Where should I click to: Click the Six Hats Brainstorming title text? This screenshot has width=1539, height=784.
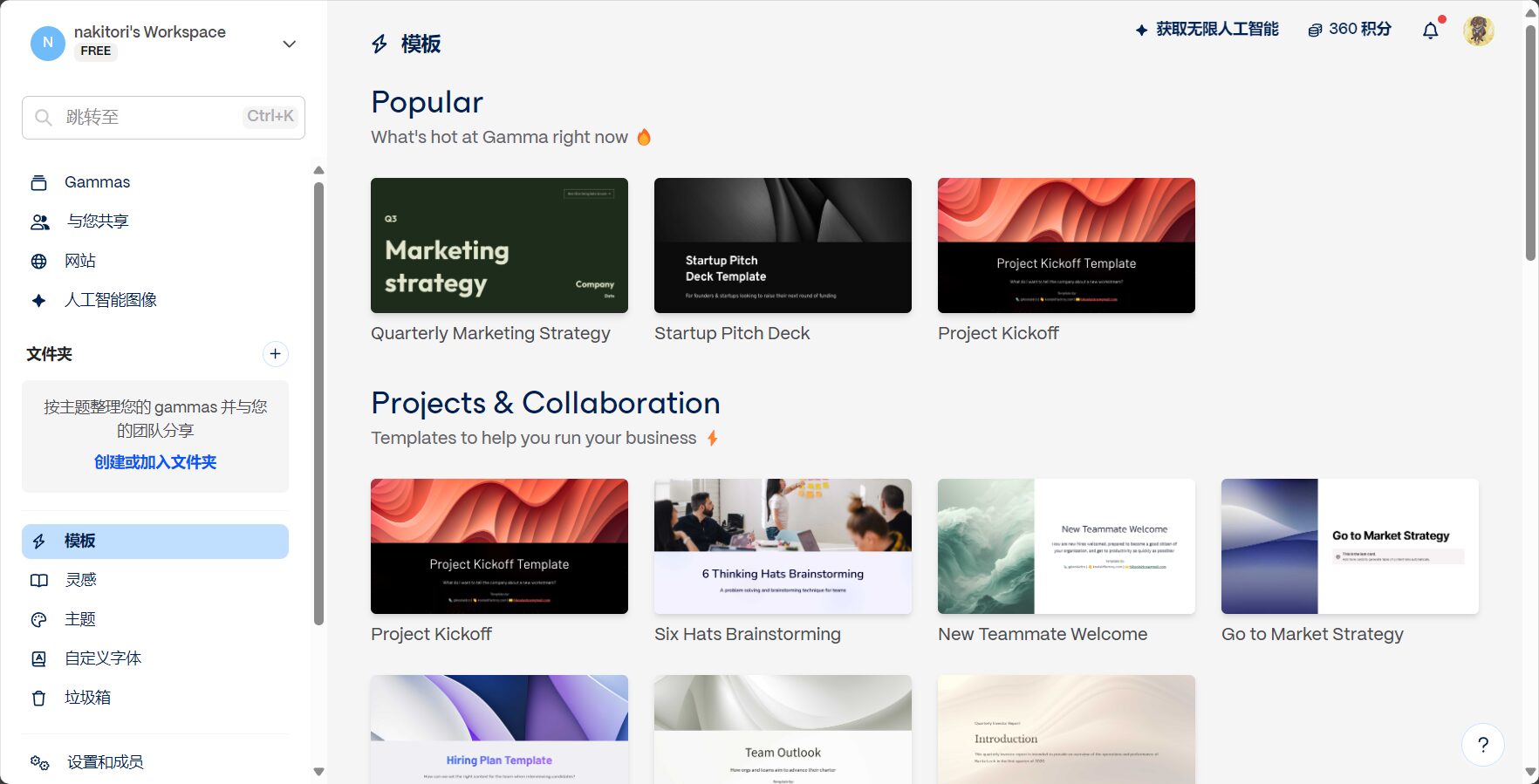click(748, 635)
